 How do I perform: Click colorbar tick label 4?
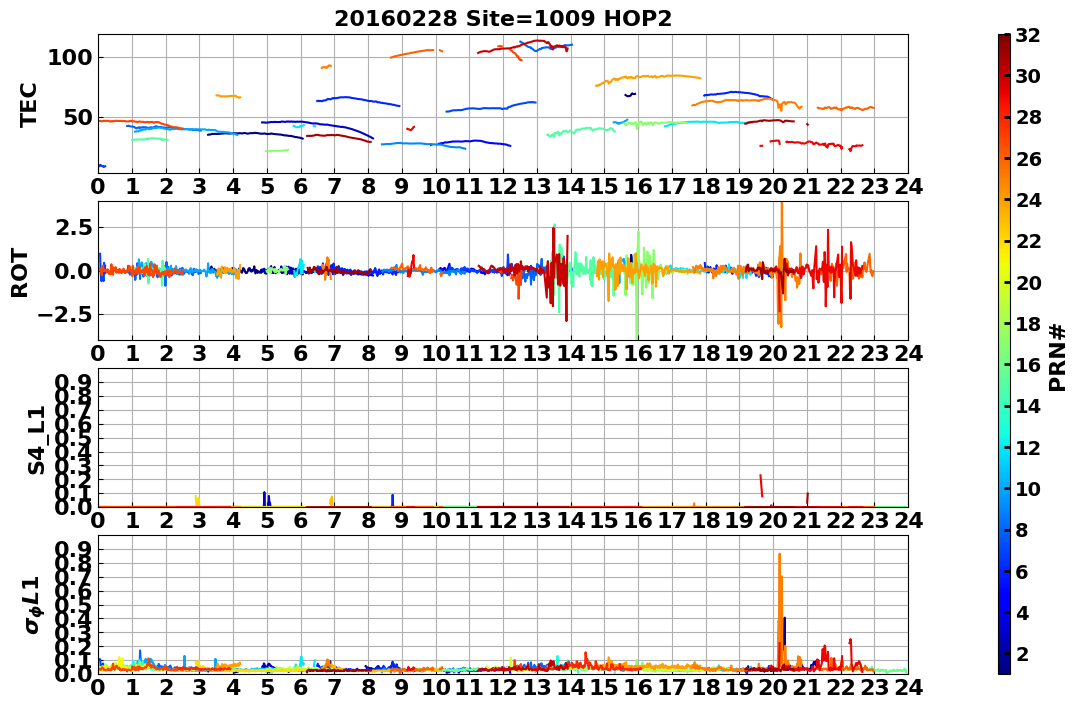coord(1023,612)
